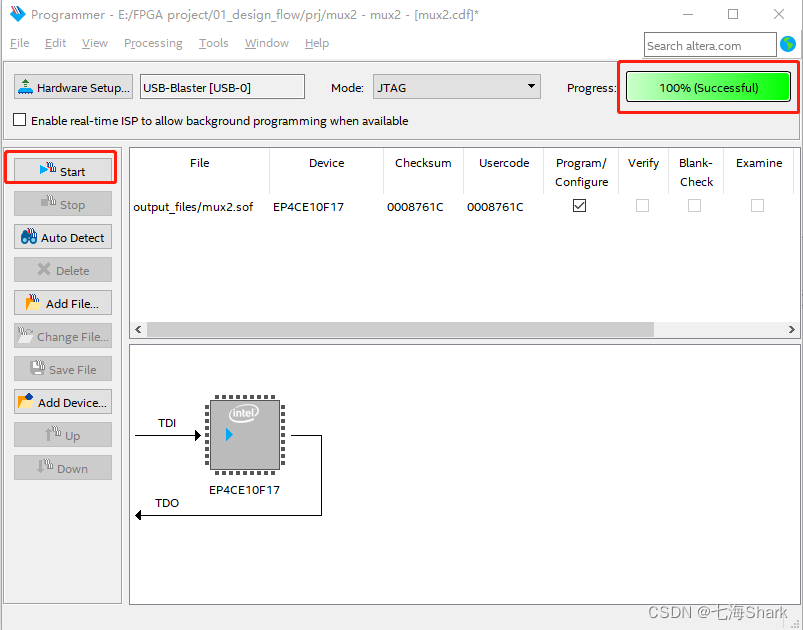803x630 pixels.
Task: Enable real-time ISP checkbox
Action: point(19,120)
